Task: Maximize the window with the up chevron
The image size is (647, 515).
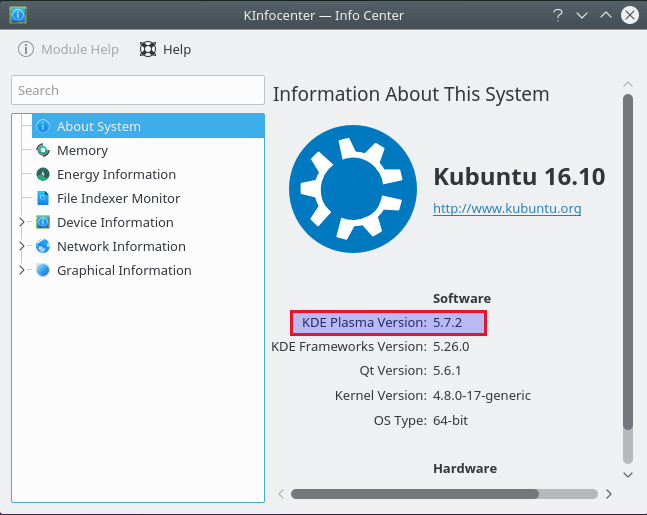Action: click(606, 16)
